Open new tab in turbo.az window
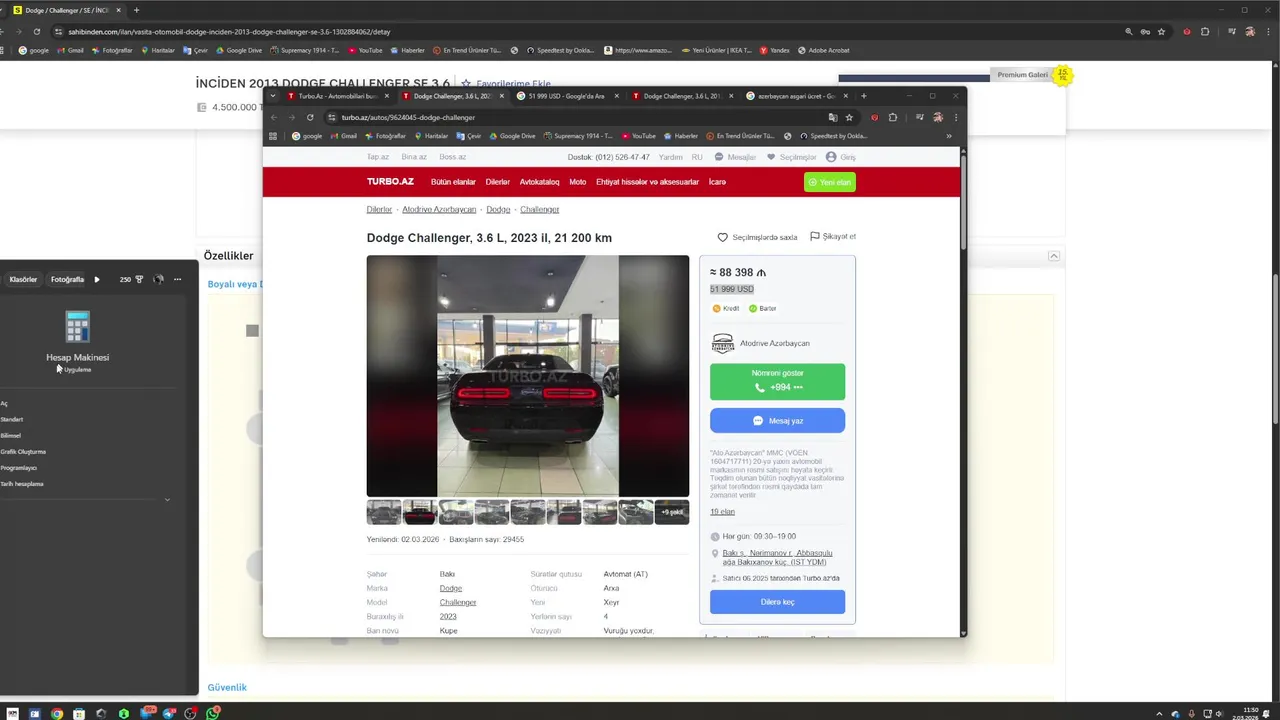 (863, 96)
